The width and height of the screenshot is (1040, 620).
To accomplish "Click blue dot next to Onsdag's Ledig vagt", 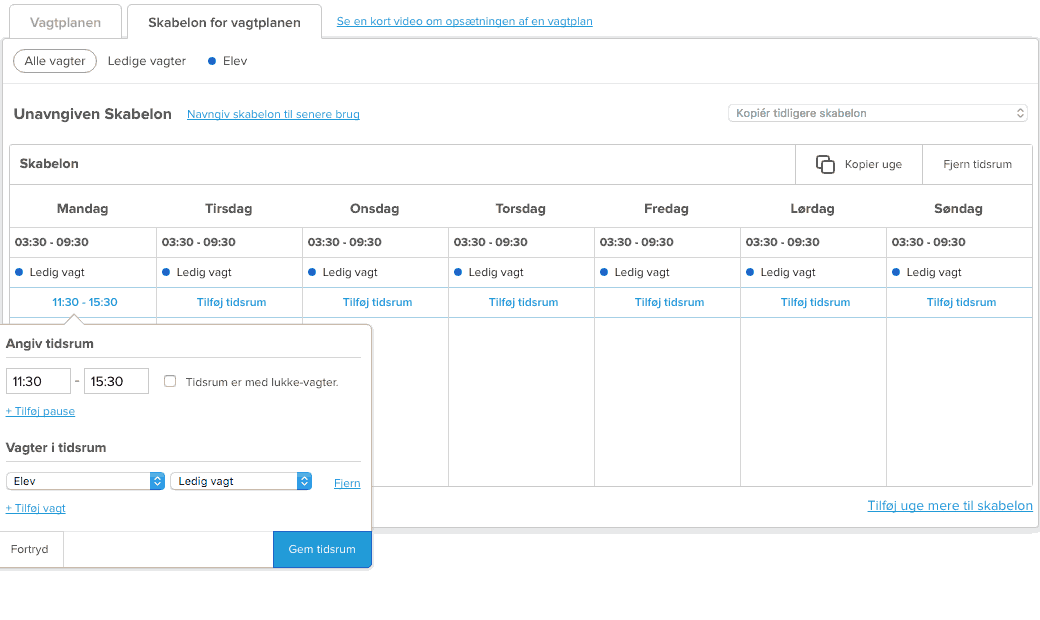I will tap(311, 271).
